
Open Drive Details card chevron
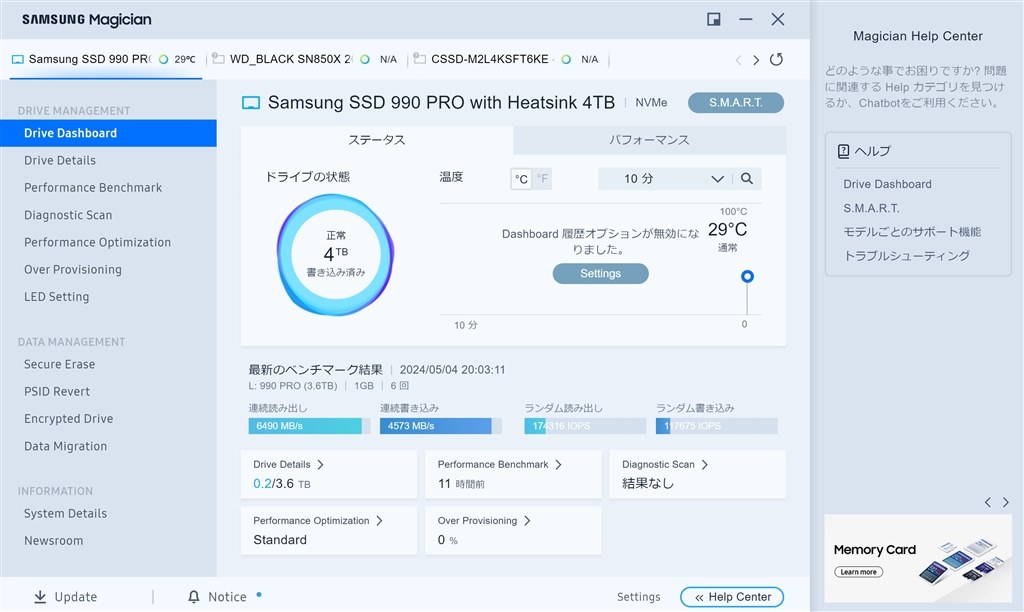click(320, 464)
